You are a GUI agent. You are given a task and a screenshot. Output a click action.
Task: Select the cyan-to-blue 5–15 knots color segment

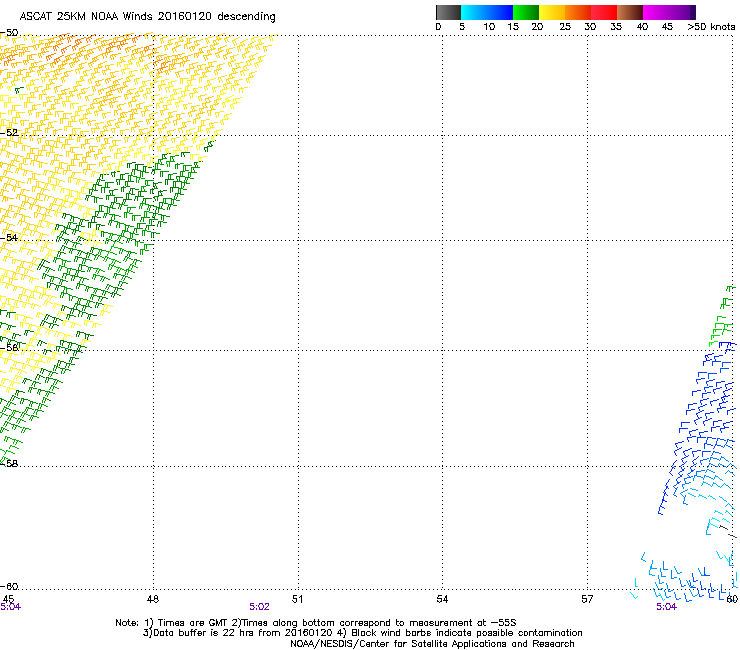point(487,12)
